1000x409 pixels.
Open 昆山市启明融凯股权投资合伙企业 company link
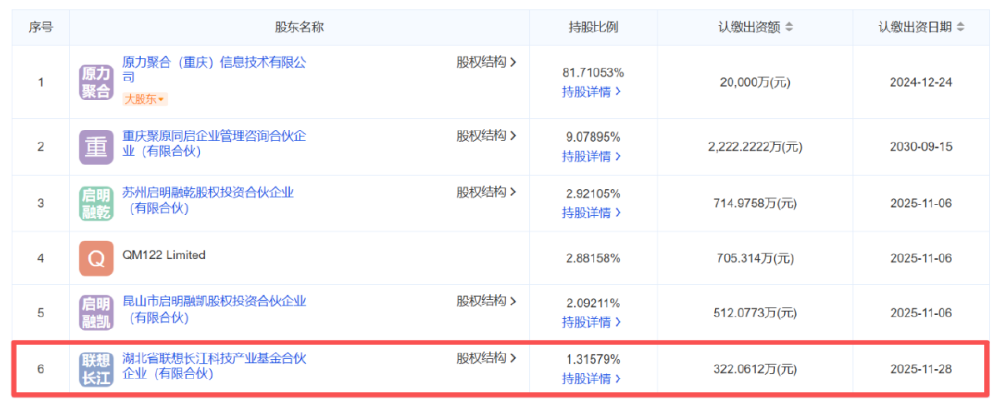(213, 301)
